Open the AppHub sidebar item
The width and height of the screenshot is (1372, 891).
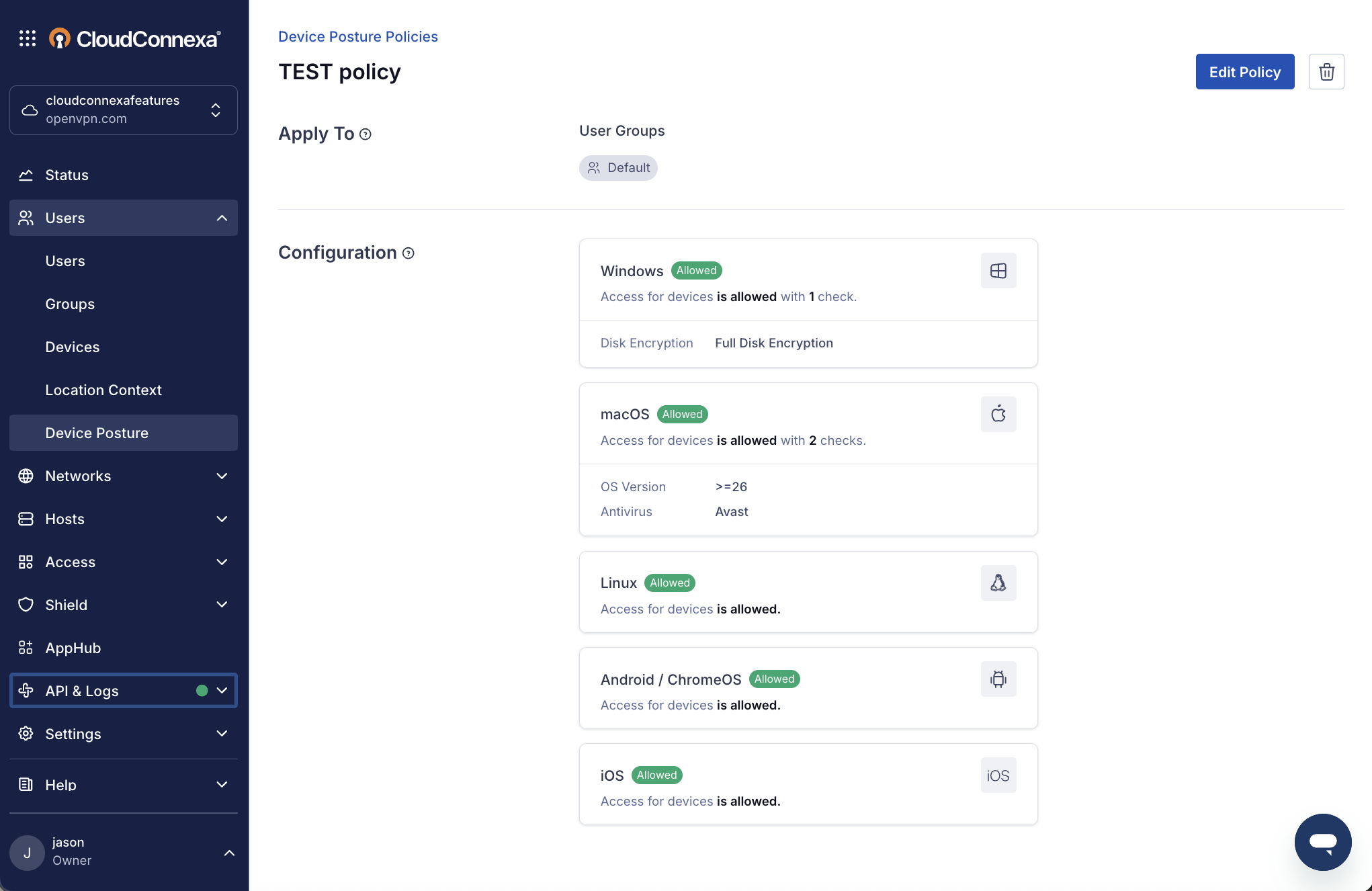point(73,648)
